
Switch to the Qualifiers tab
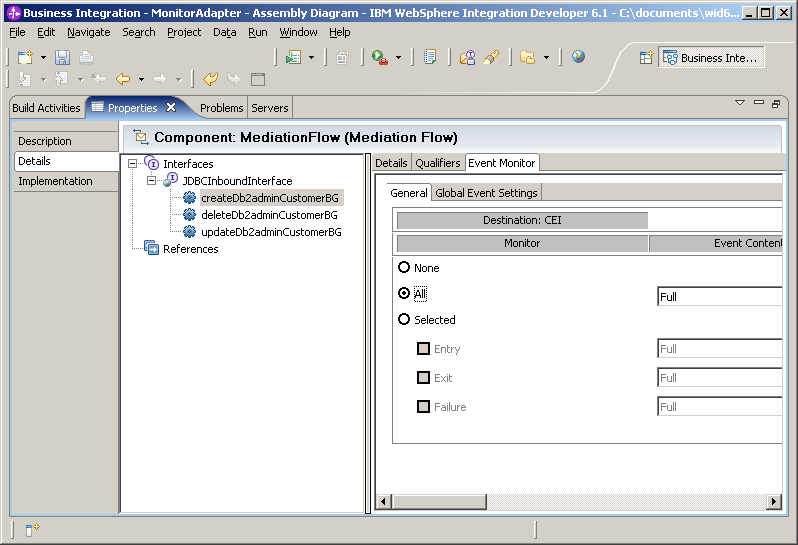[x=438, y=163]
